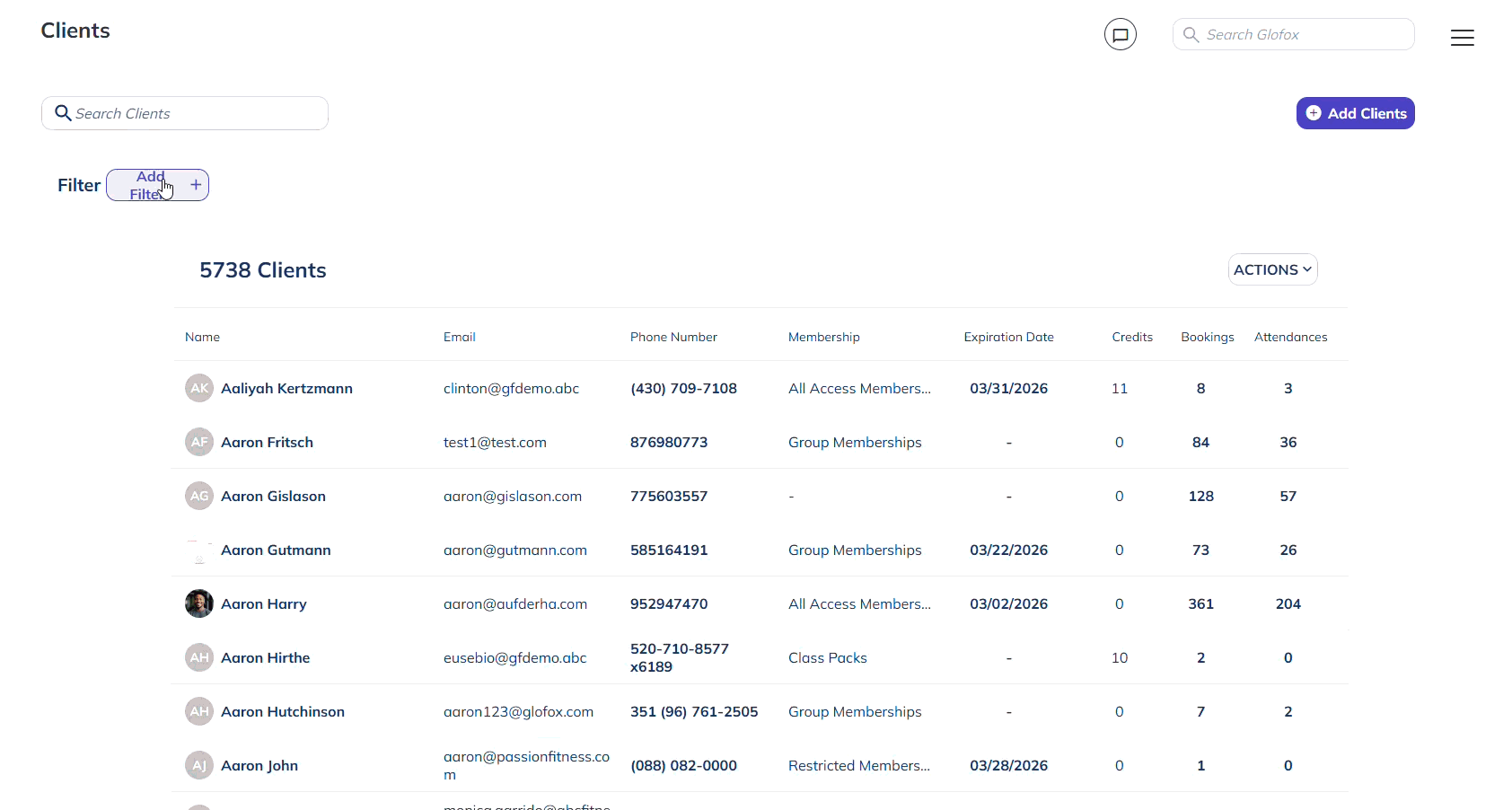Screen dimensions: 1512x810
Task: Expand the ACTIONS dropdown
Action: [x=1272, y=269]
